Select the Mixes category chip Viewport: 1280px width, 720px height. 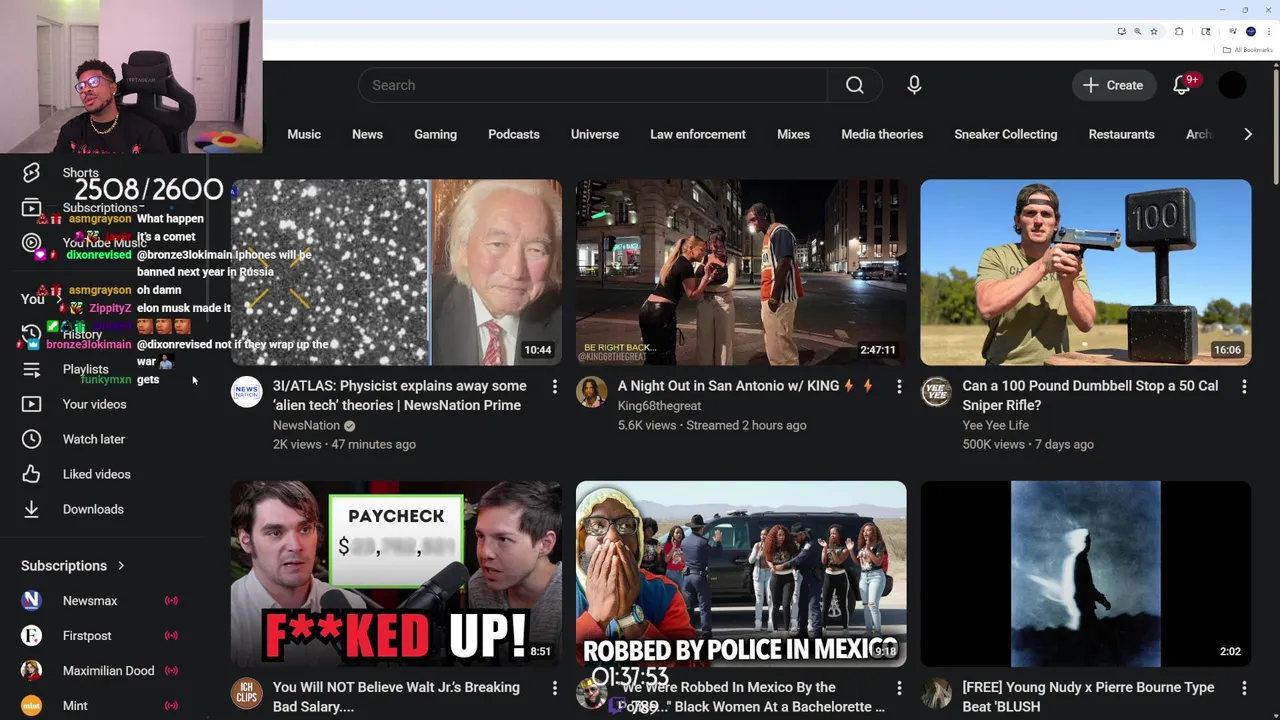coord(793,134)
